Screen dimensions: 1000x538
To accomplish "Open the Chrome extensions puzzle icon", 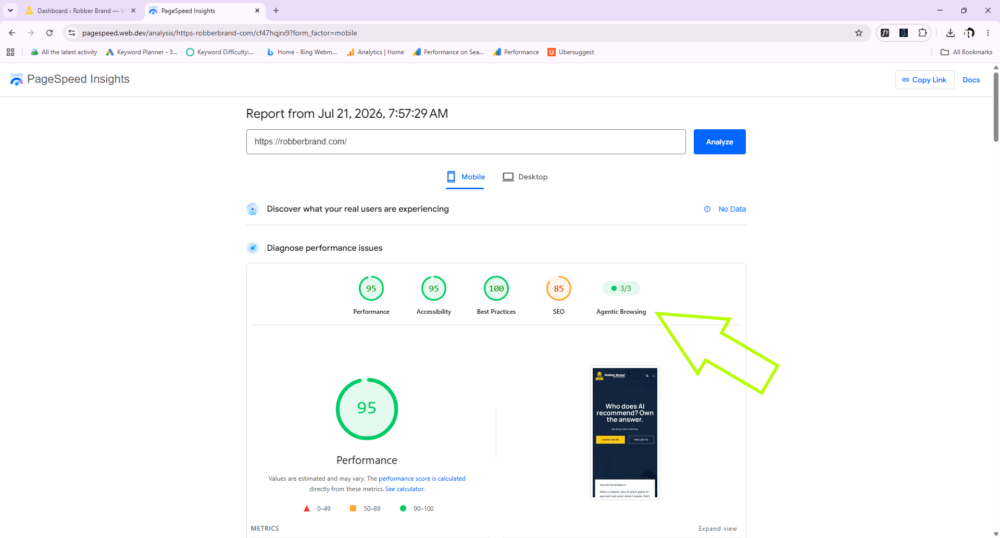I will tap(923, 33).
